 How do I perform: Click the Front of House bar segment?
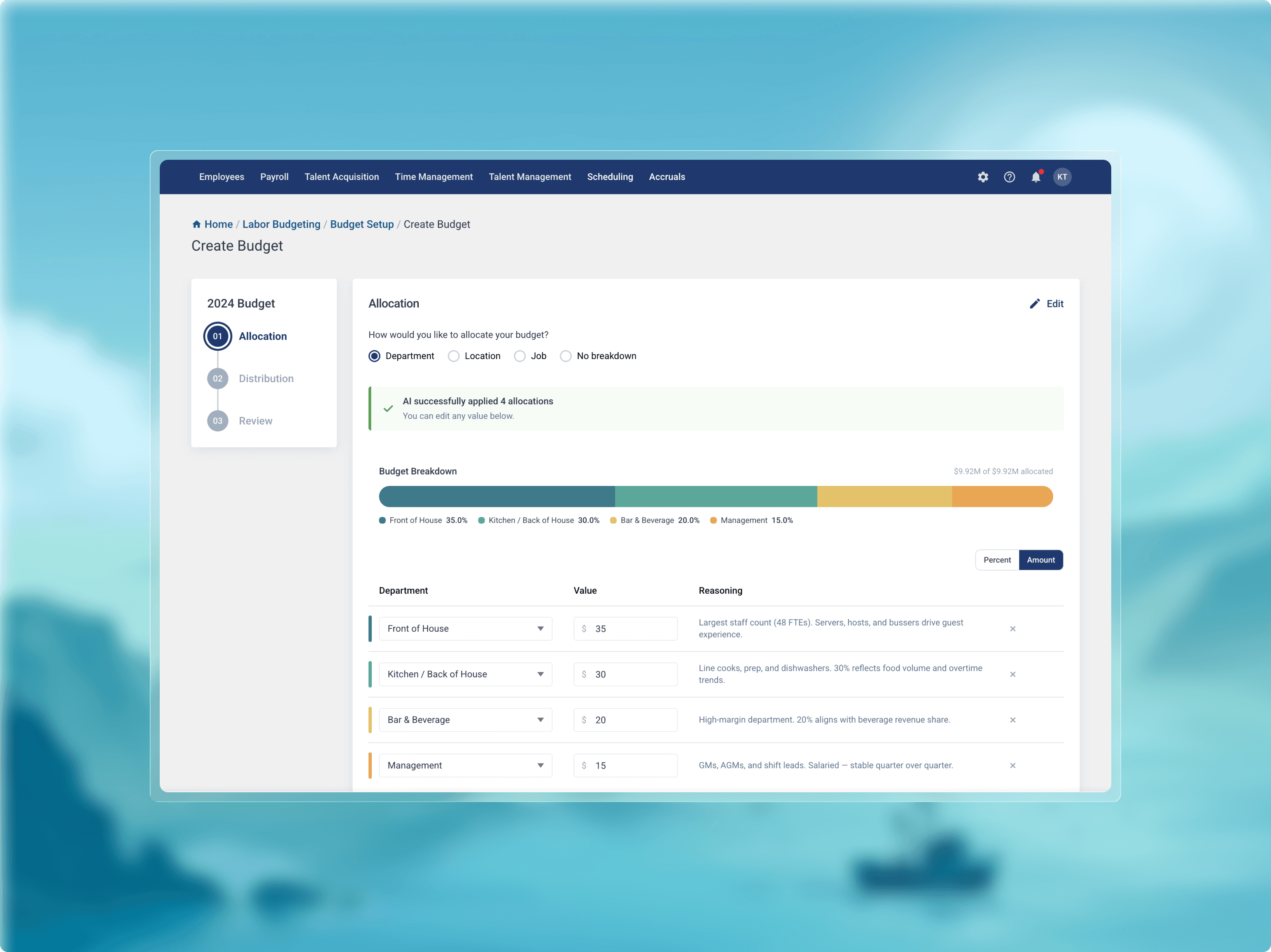(497, 497)
